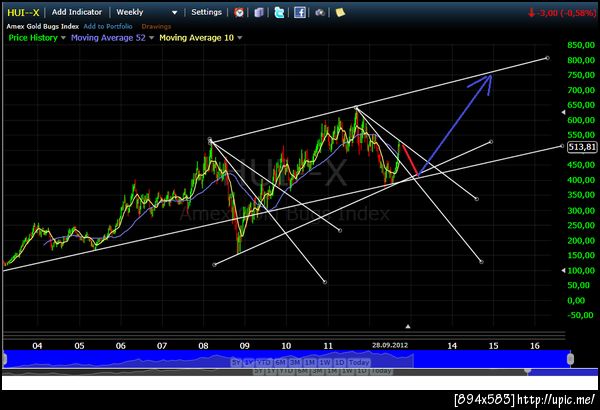Click the Amex Gold Bugs Index name
The height and width of the screenshot is (410, 600).
pos(43,26)
